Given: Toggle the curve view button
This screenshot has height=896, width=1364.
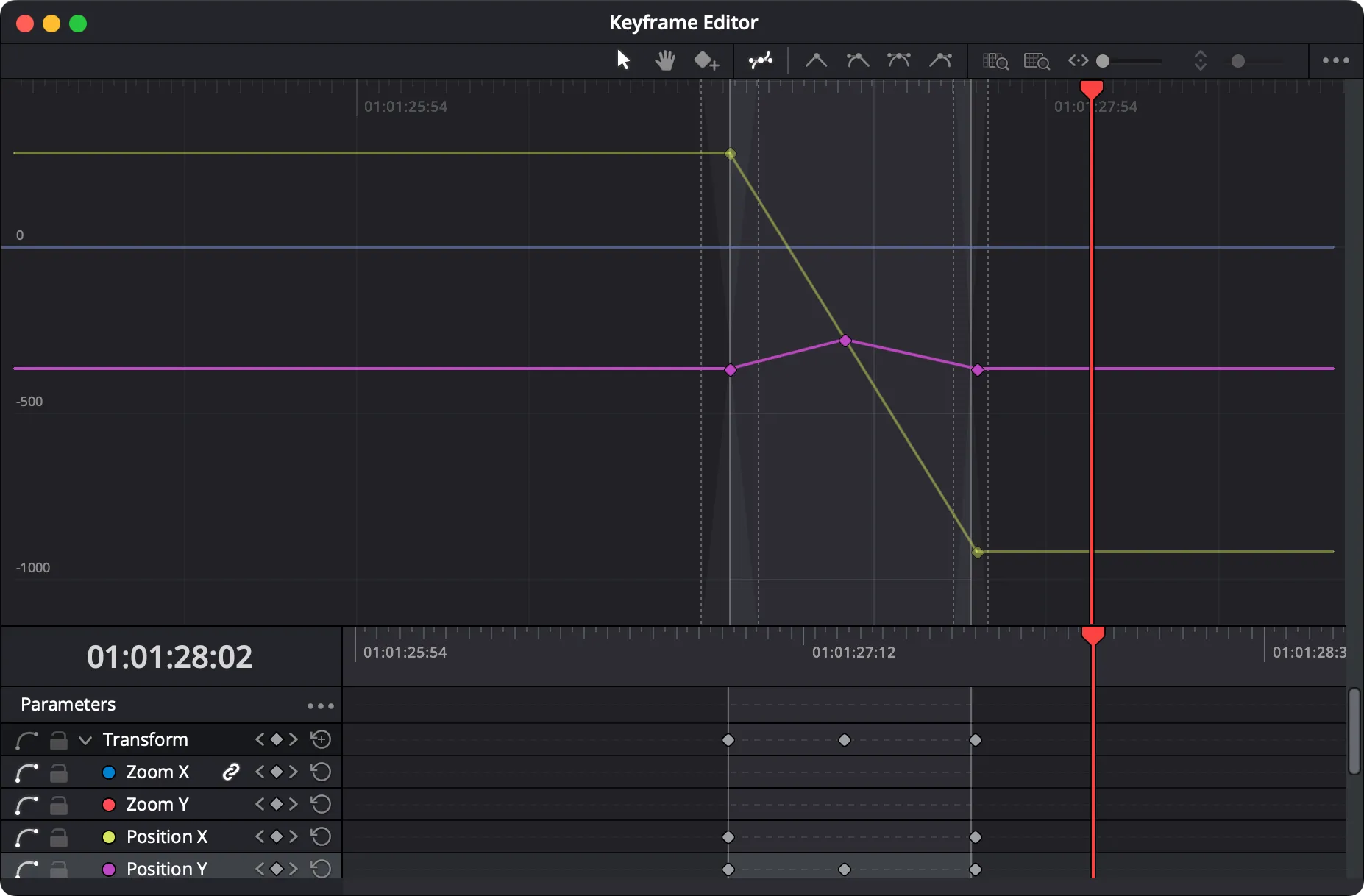Looking at the screenshot, I should coord(760,60).
